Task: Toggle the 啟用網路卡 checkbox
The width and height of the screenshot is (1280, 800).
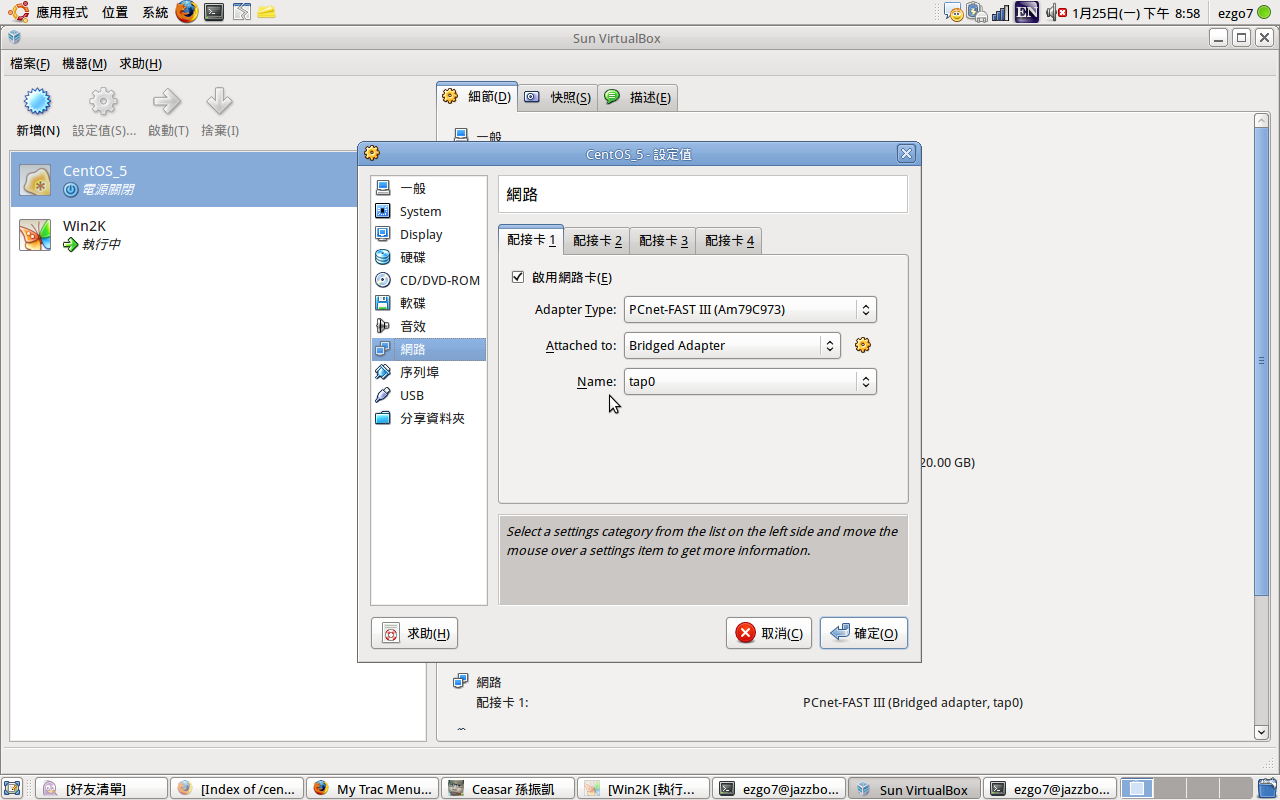Action: tap(517, 277)
